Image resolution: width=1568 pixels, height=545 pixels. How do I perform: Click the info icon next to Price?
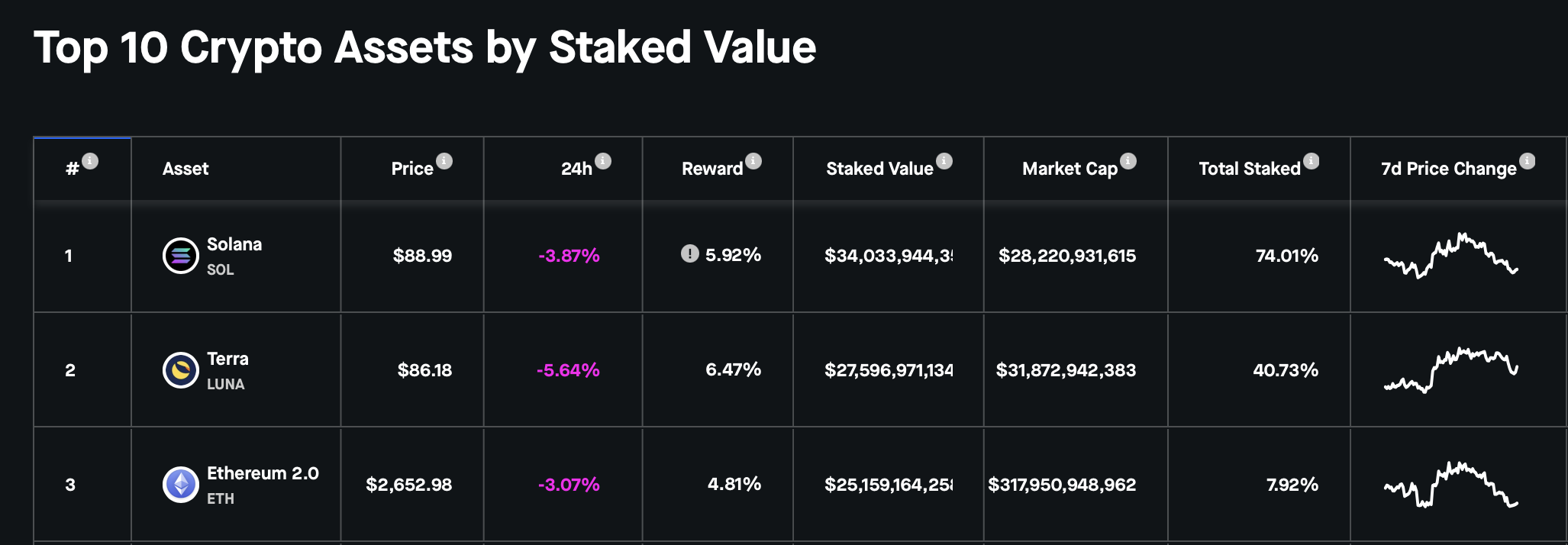tap(444, 161)
